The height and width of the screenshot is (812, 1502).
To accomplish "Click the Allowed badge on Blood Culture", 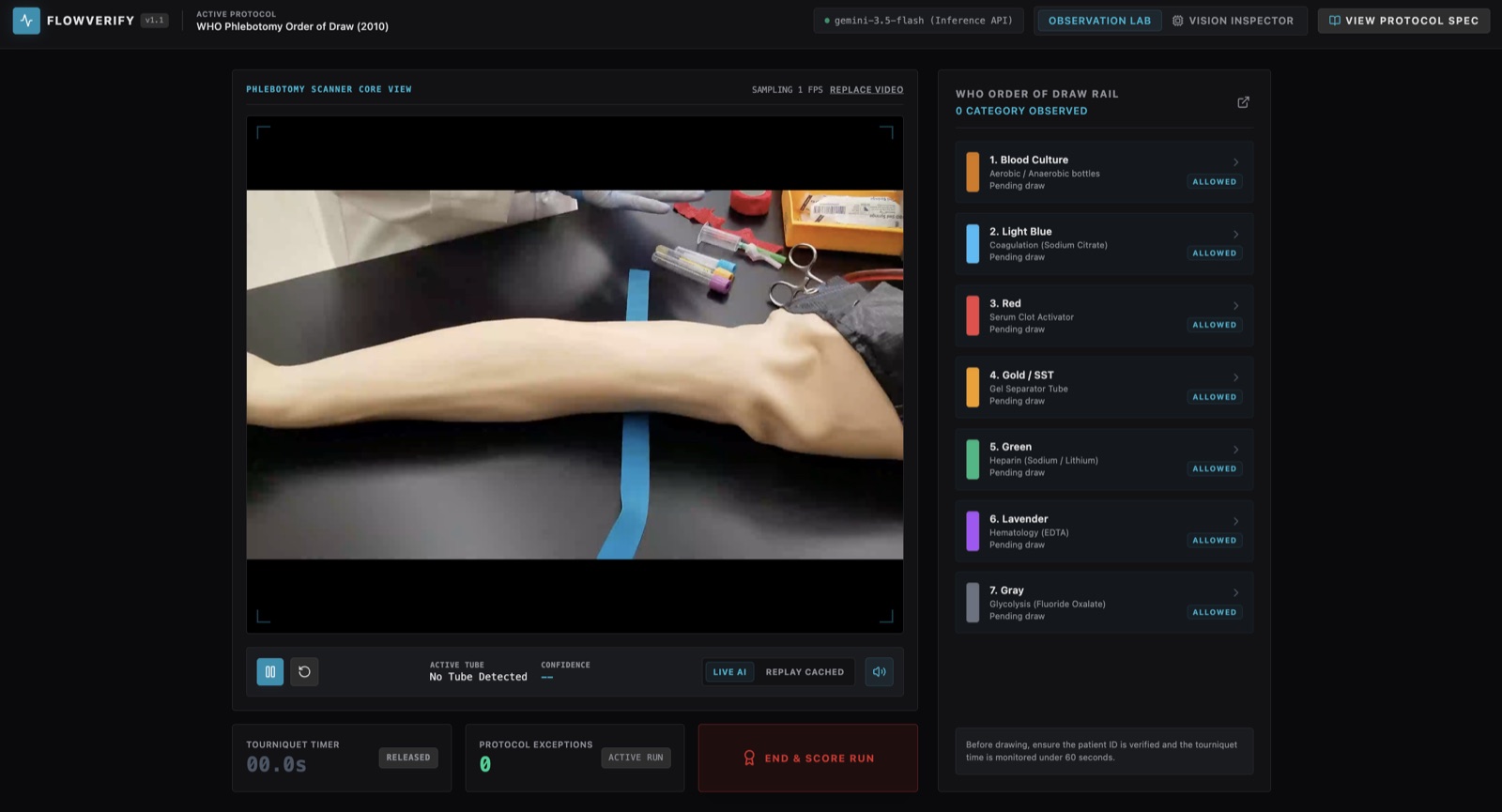I will point(1214,182).
